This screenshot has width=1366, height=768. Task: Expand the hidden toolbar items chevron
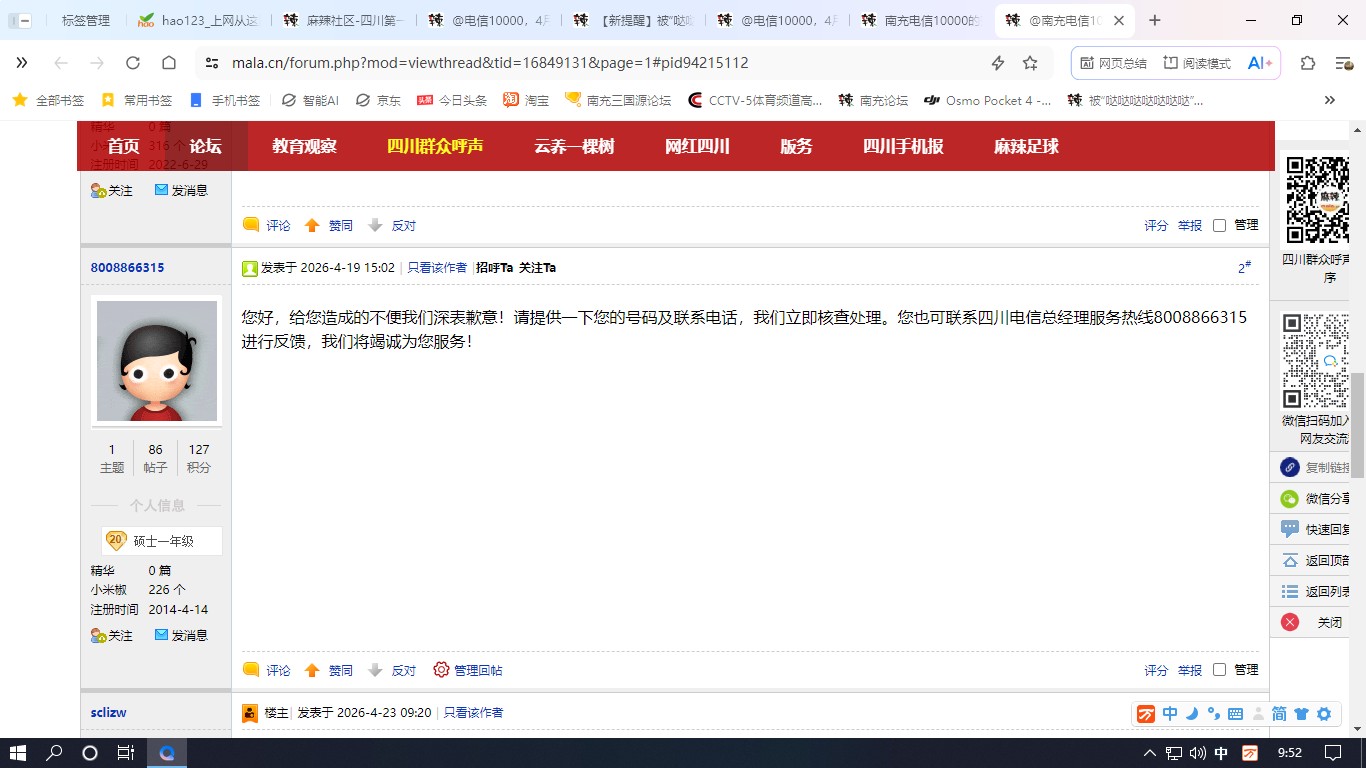click(22, 63)
